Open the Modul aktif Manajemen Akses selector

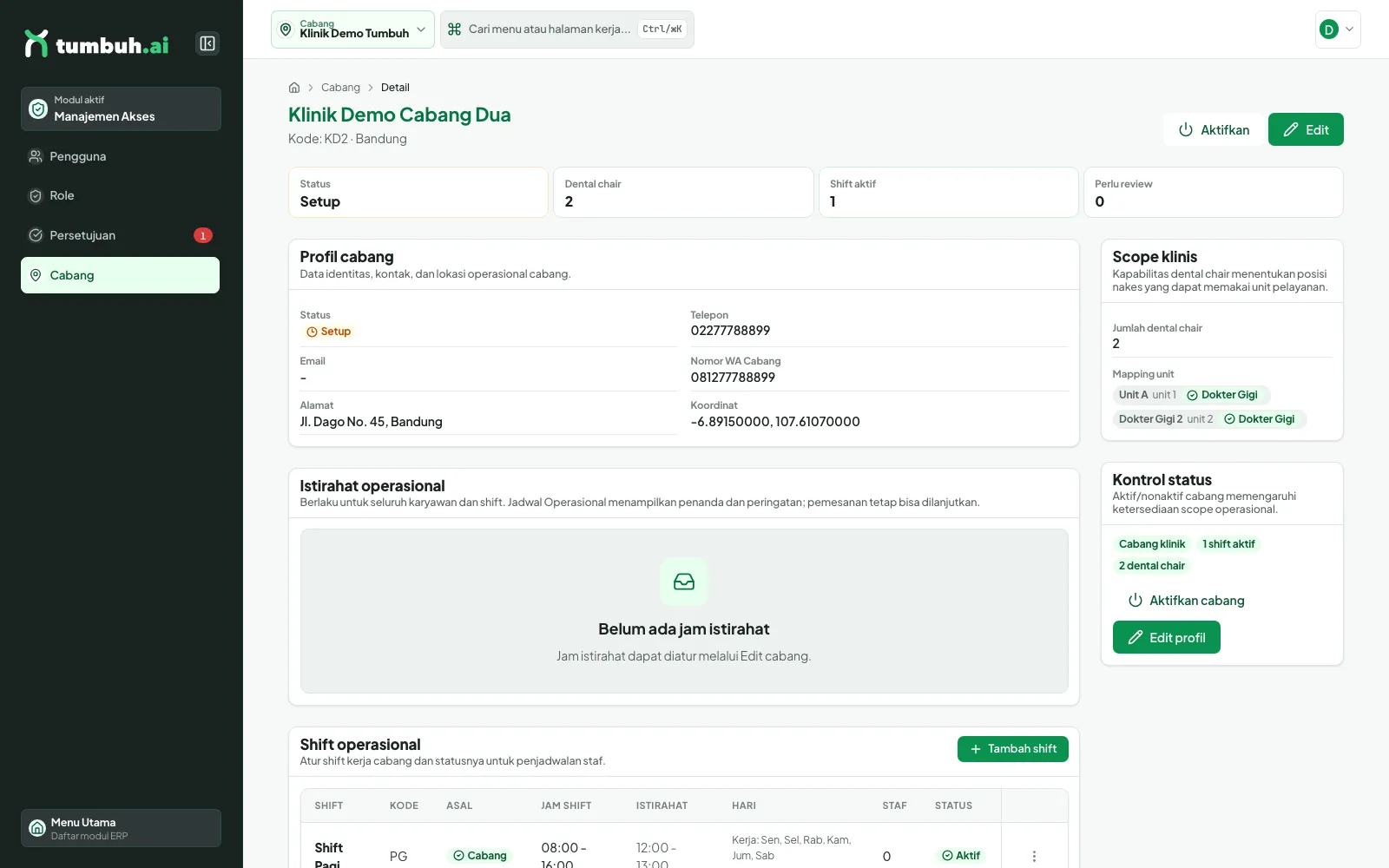[x=121, y=108]
